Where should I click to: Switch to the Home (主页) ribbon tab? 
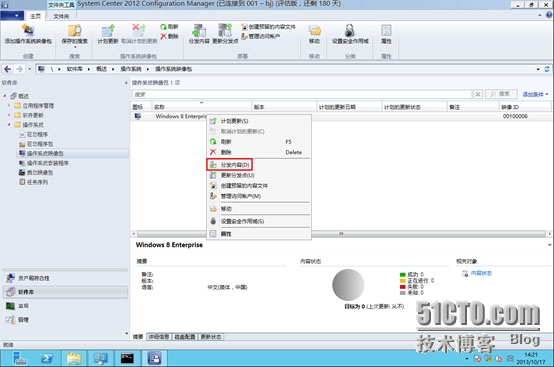click(x=35, y=16)
